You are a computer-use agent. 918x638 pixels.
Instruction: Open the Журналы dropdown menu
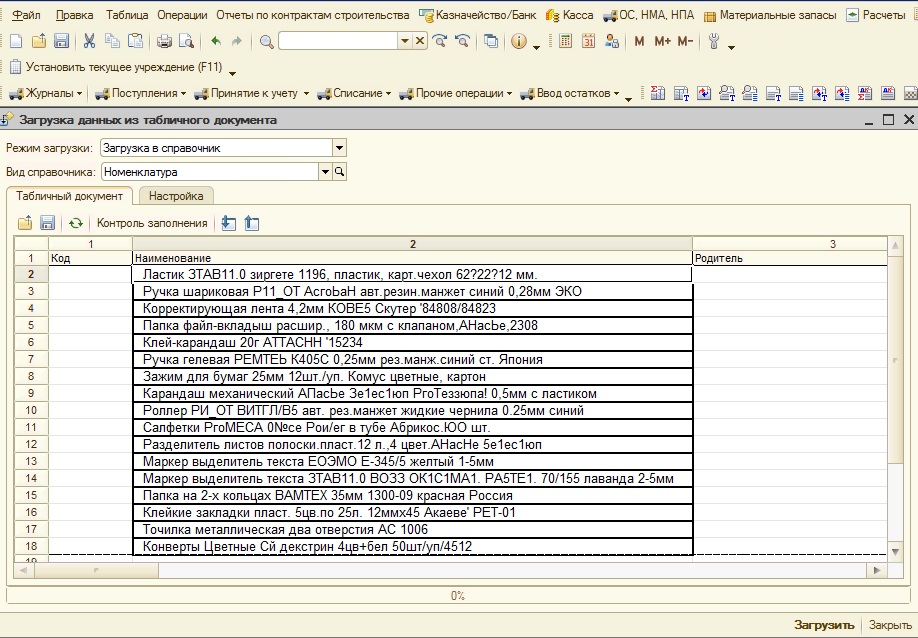[47, 93]
